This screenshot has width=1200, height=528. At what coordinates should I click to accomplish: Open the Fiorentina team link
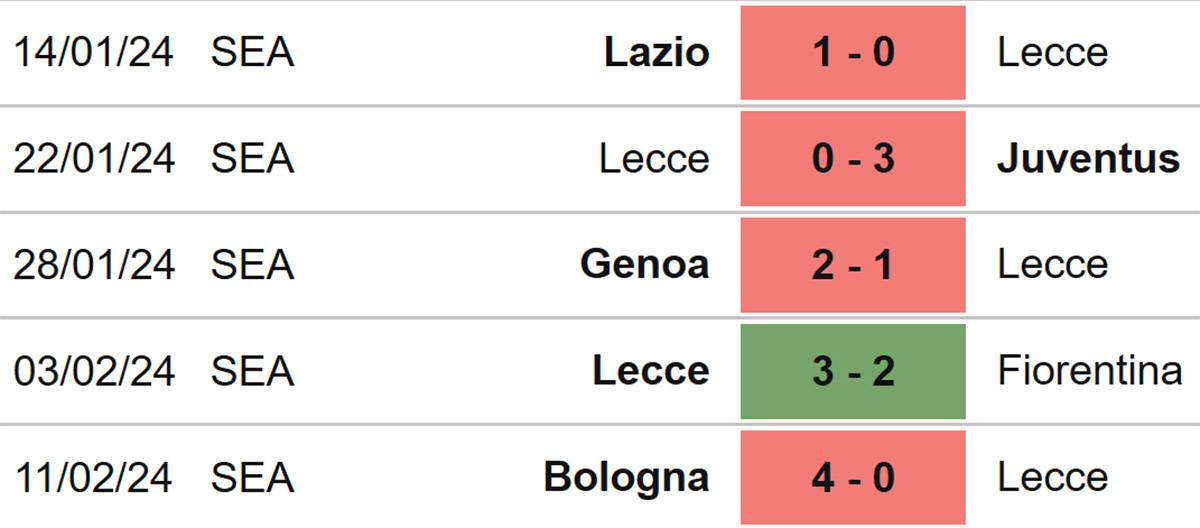(1090, 371)
